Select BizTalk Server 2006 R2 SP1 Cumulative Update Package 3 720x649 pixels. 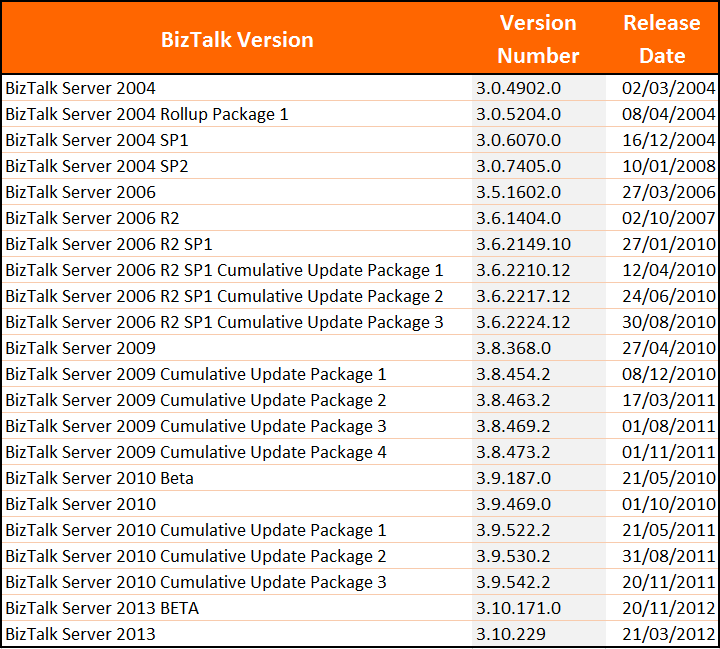[x=224, y=322]
